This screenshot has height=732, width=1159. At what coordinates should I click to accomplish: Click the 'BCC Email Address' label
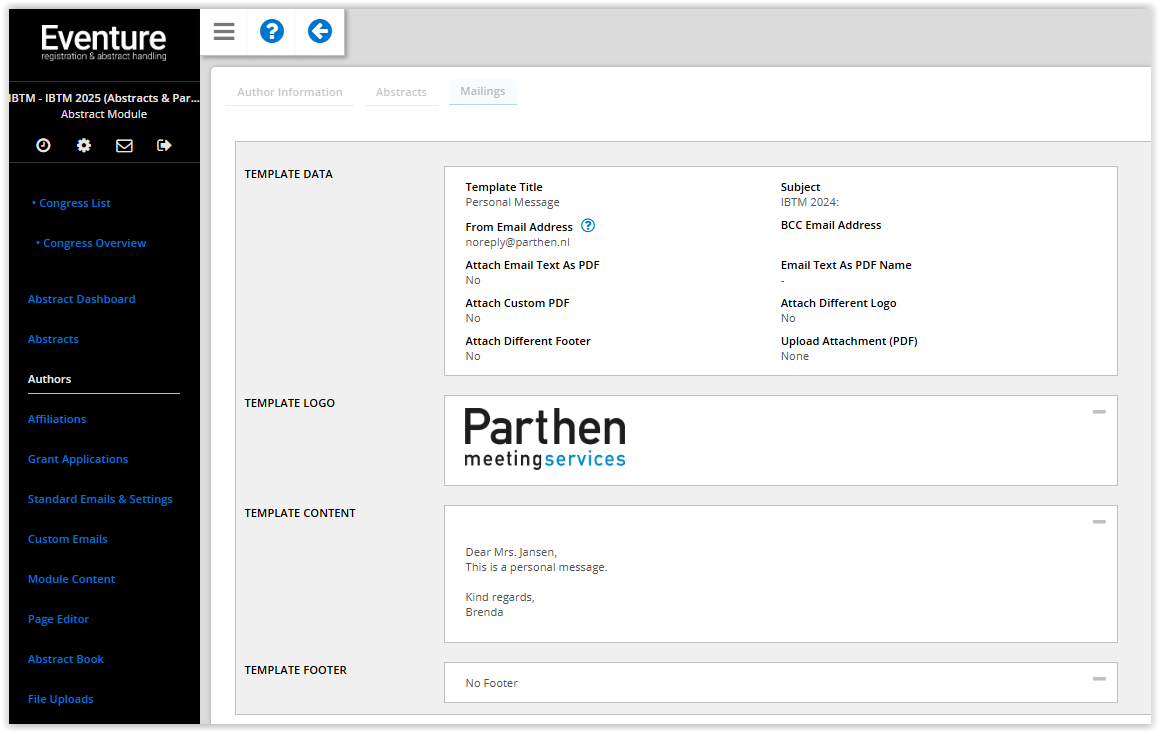pos(831,225)
